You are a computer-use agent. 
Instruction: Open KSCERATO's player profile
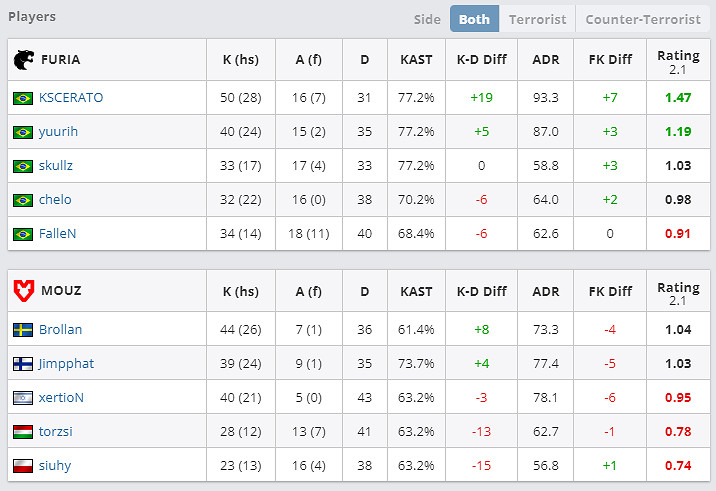(x=71, y=98)
